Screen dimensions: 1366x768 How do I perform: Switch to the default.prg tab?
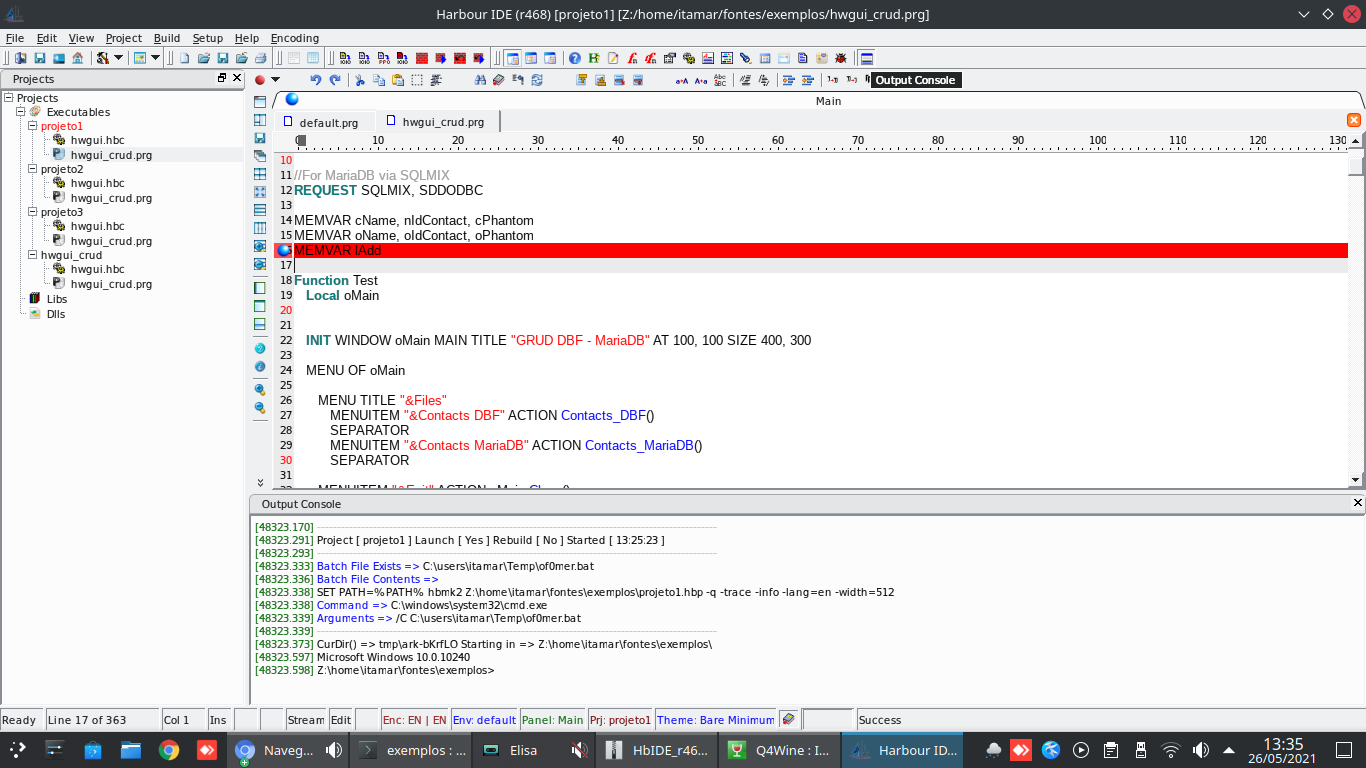coord(328,123)
